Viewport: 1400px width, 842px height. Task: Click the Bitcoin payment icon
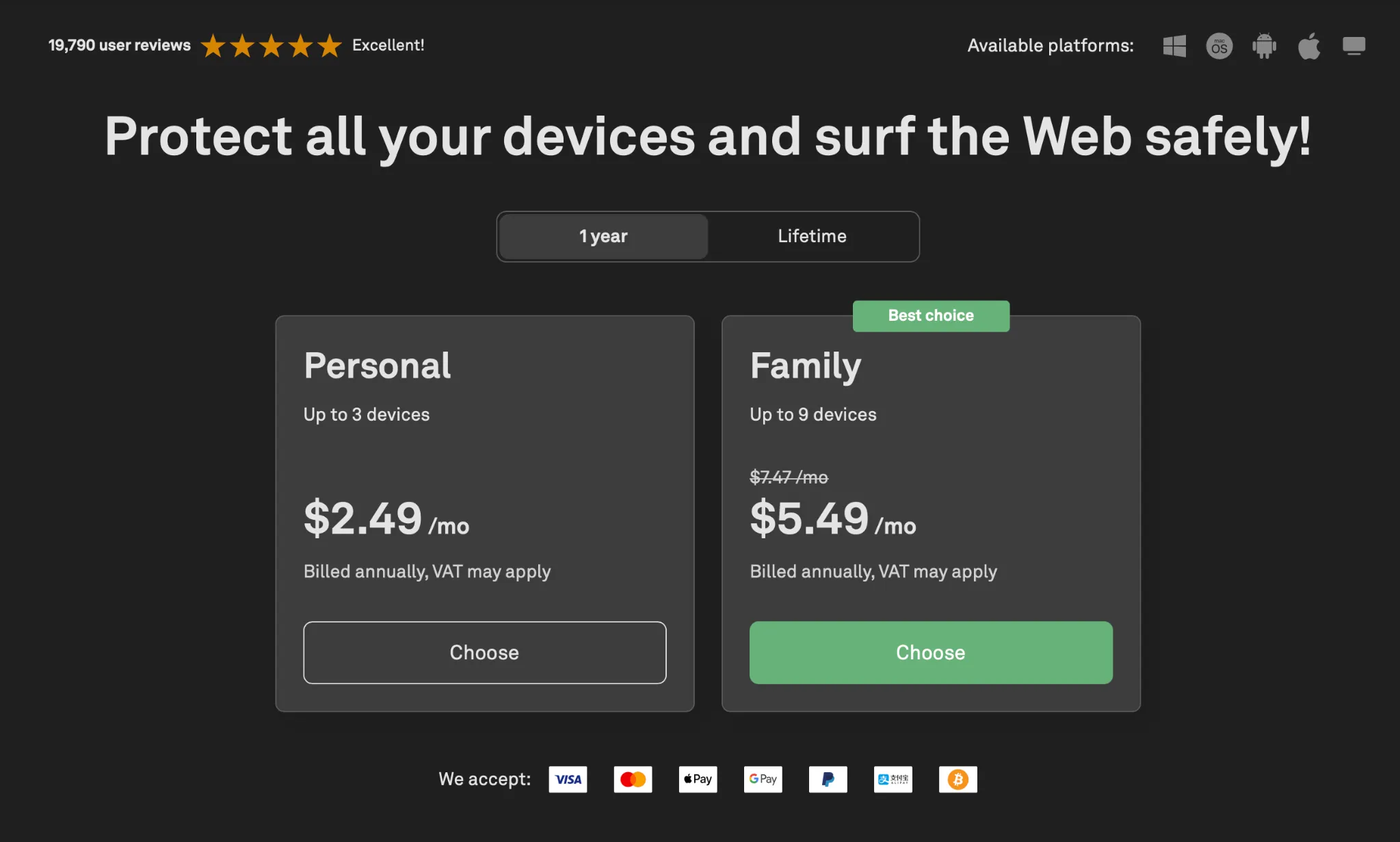point(957,779)
